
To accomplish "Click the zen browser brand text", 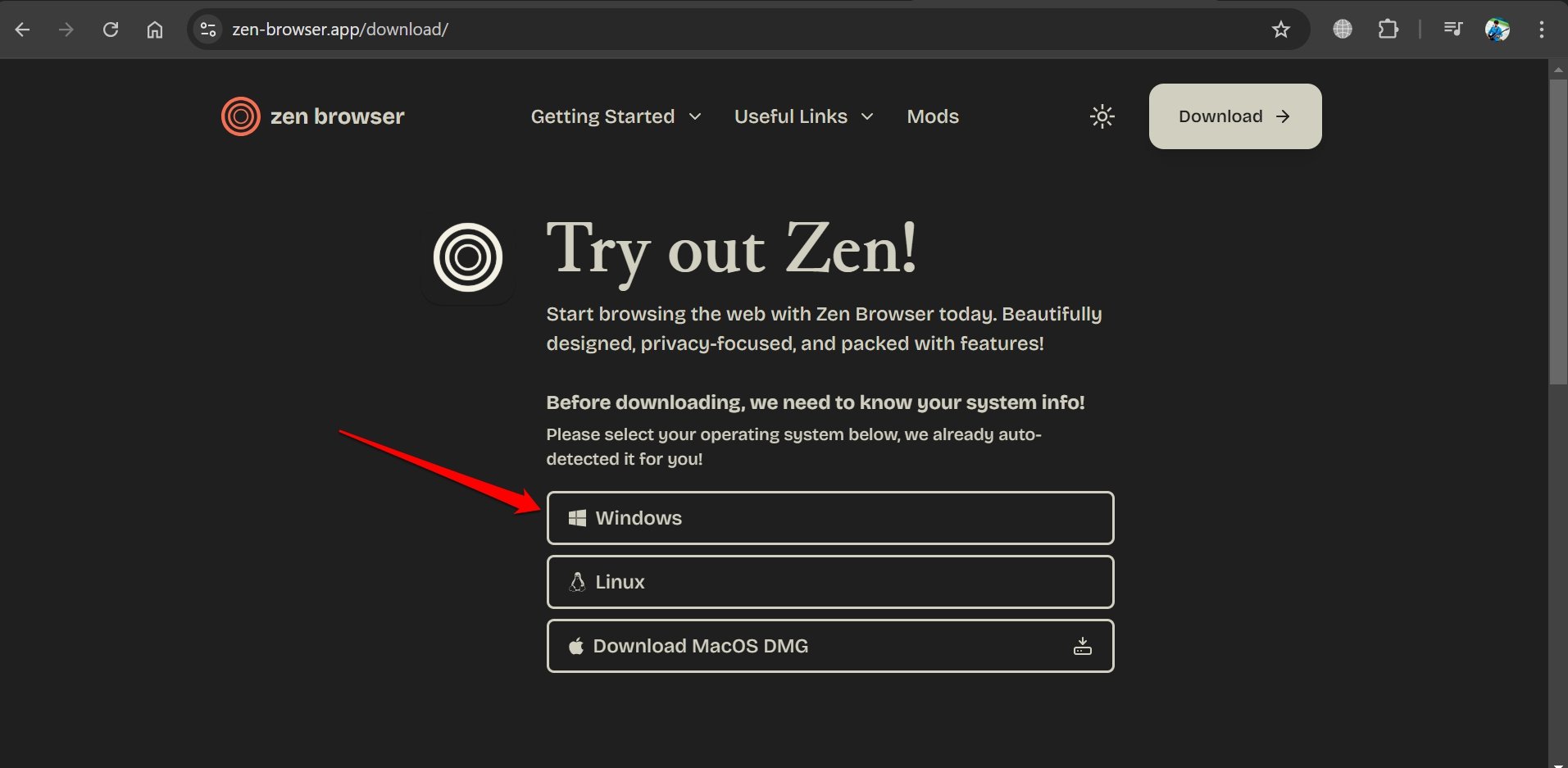I will 338,116.
